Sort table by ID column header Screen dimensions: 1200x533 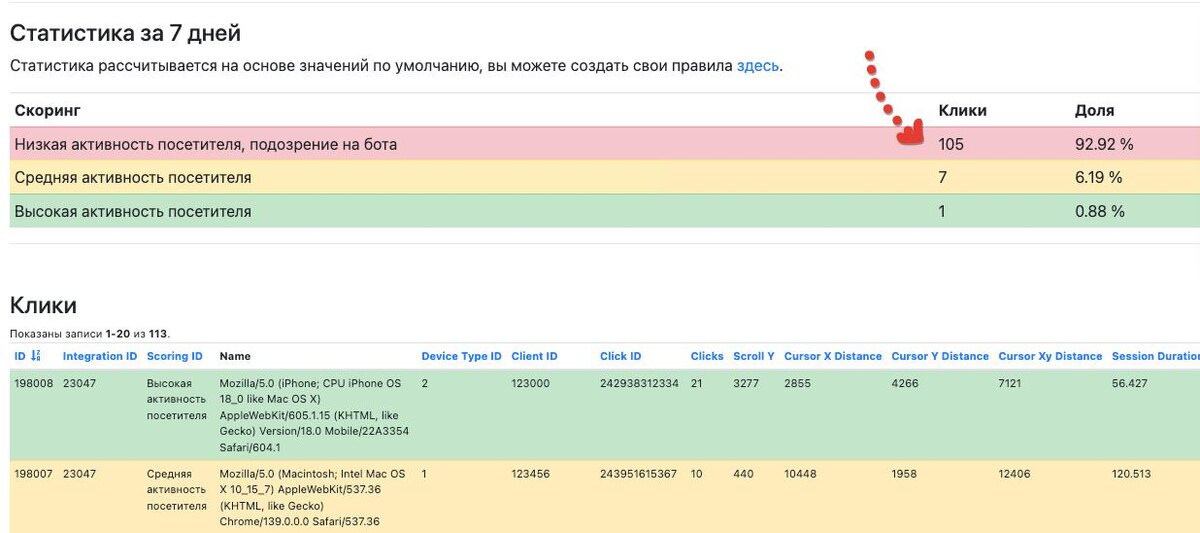[20, 356]
